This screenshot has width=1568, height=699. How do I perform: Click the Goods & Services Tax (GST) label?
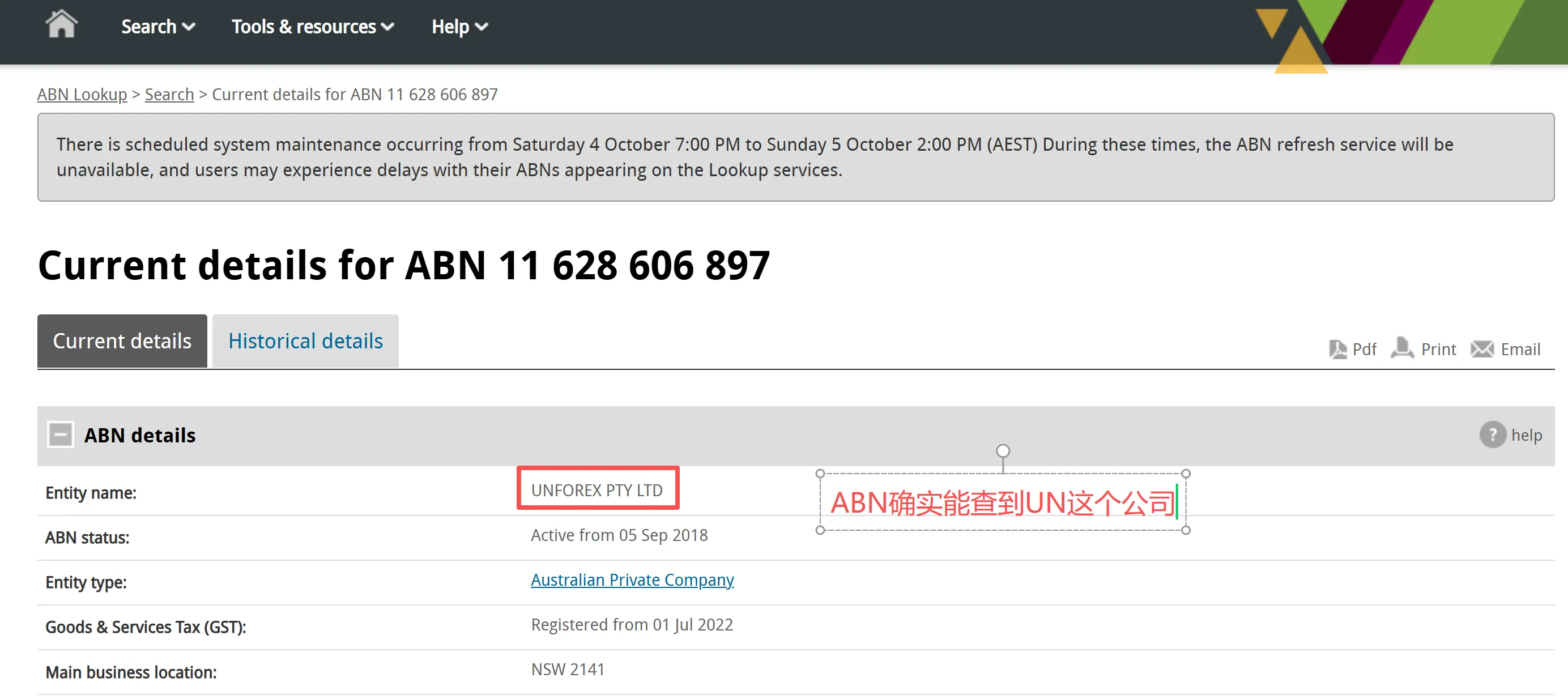pos(146,627)
